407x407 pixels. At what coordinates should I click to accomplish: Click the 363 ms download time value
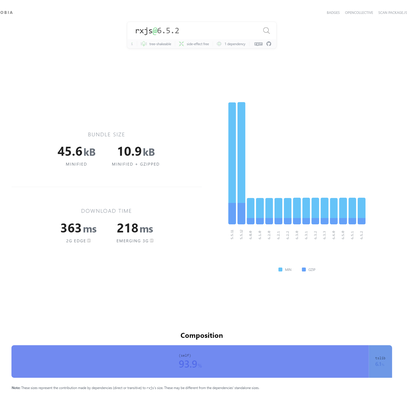point(78,228)
